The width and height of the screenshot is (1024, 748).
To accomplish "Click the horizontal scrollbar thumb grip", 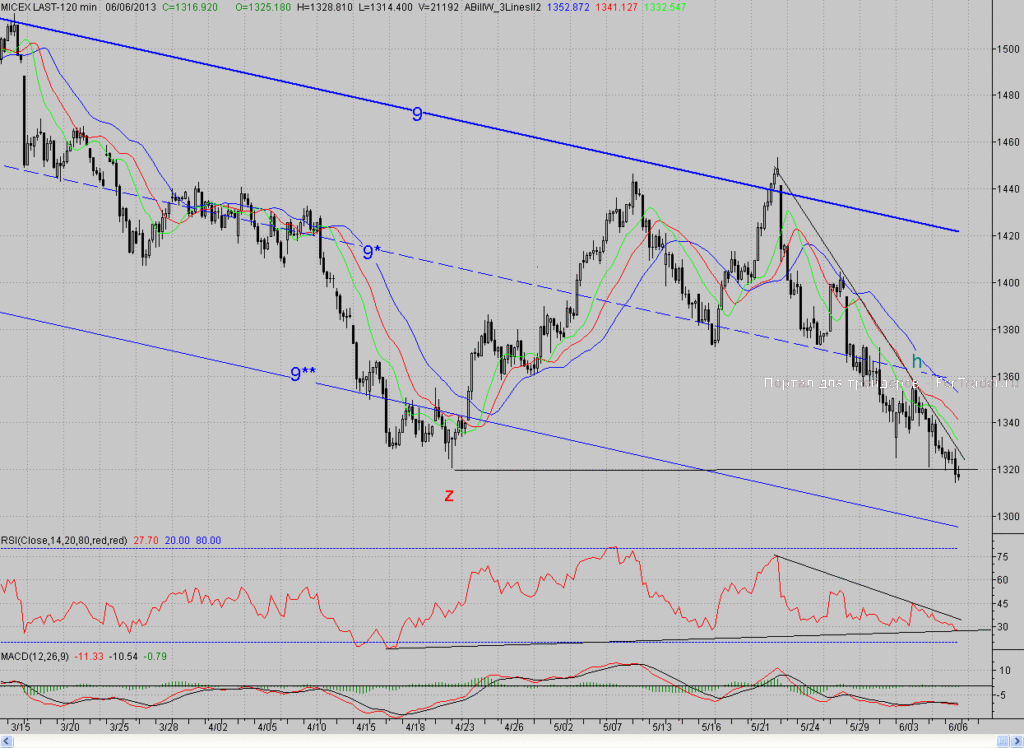I will coord(1002,741).
